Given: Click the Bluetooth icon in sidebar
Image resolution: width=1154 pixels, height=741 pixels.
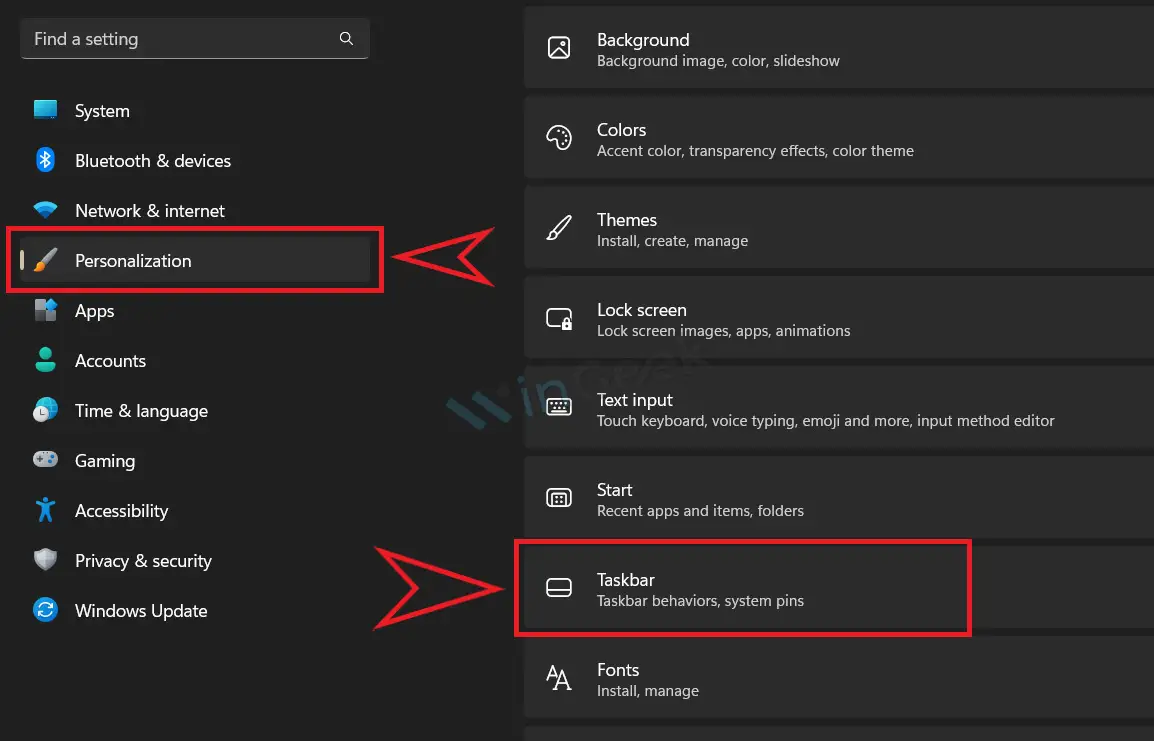Looking at the screenshot, I should [x=46, y=160].
